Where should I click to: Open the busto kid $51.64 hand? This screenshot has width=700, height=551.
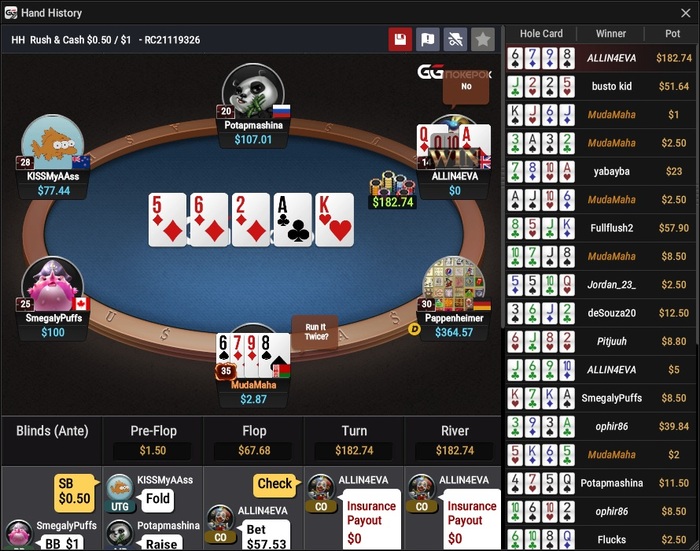click(x=600, y=86)
